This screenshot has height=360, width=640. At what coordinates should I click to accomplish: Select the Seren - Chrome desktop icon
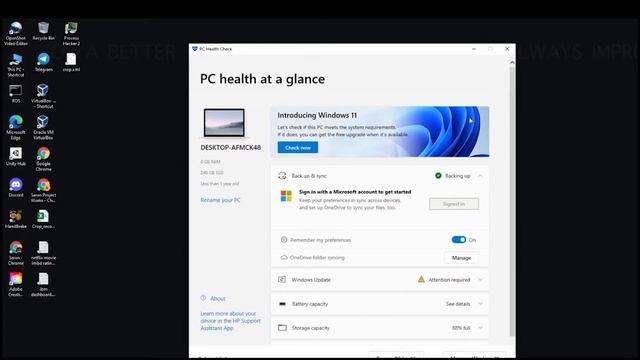click(x=16, y=253)
